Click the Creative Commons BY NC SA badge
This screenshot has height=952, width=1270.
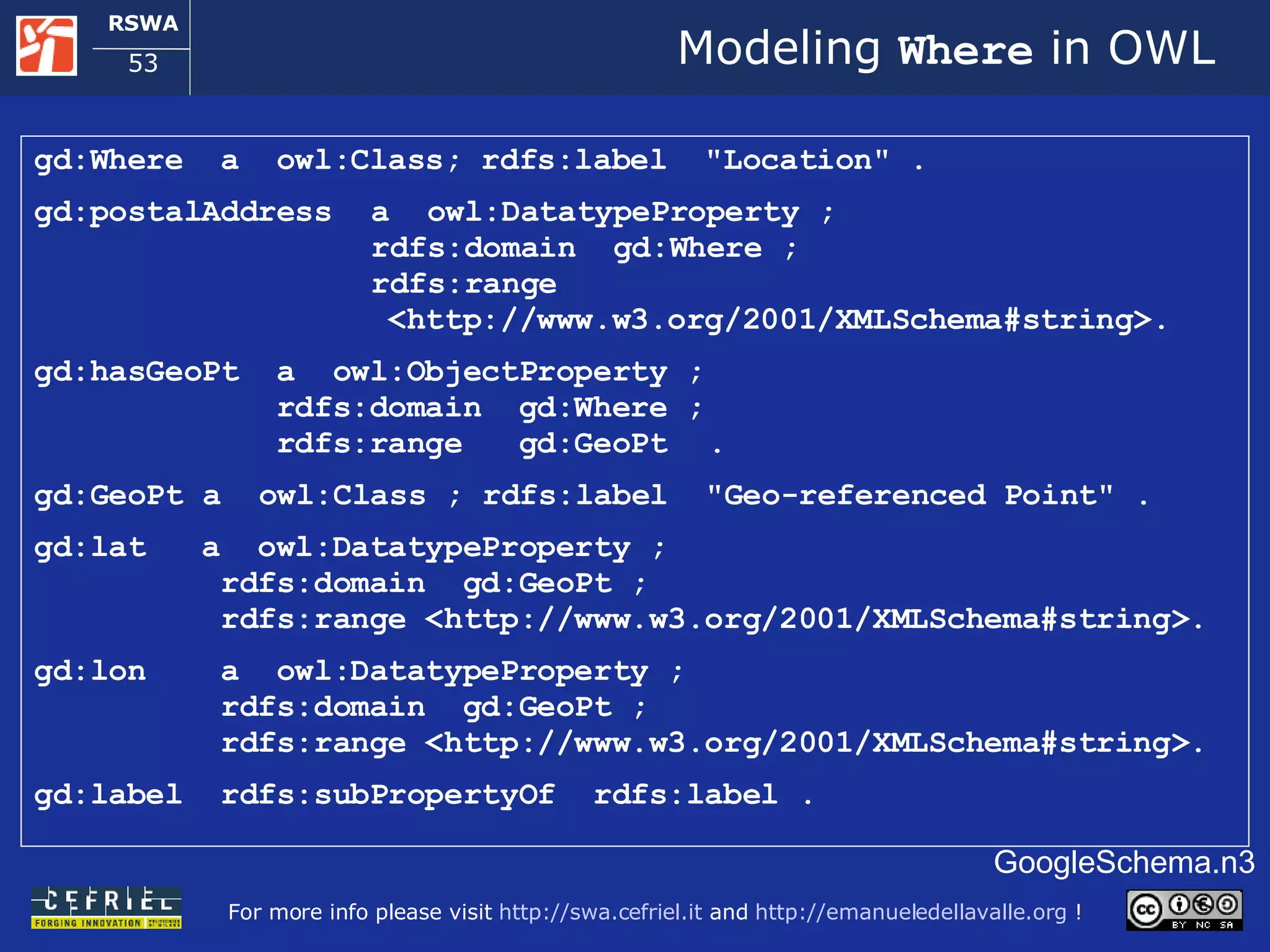point(1184,910)
